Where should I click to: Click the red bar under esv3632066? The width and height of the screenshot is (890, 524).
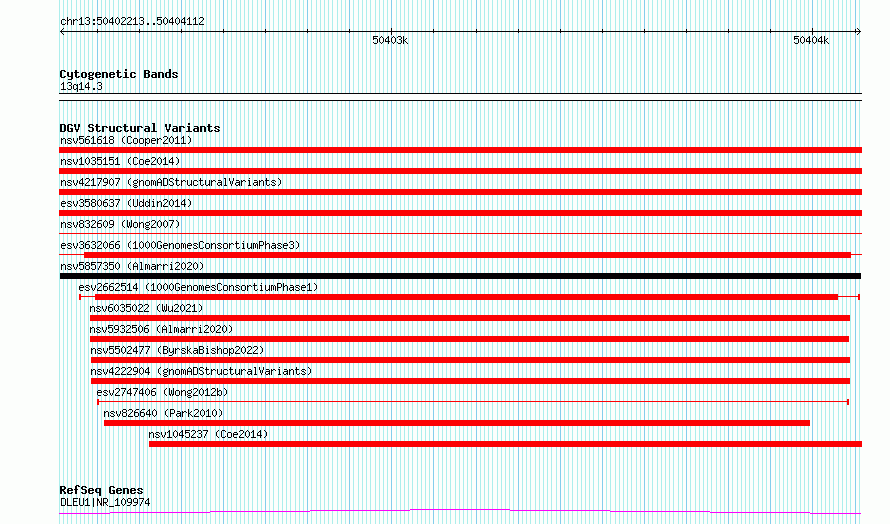467,255
